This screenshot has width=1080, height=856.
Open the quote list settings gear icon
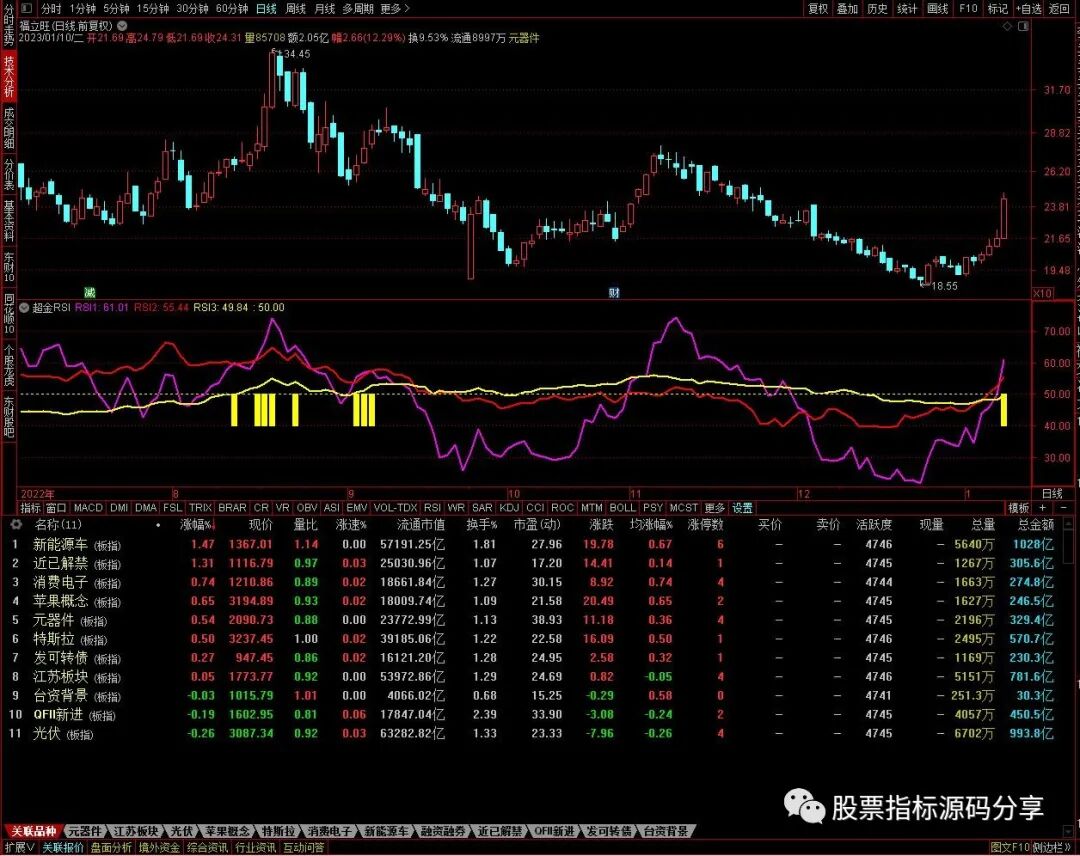pos(15,525)
